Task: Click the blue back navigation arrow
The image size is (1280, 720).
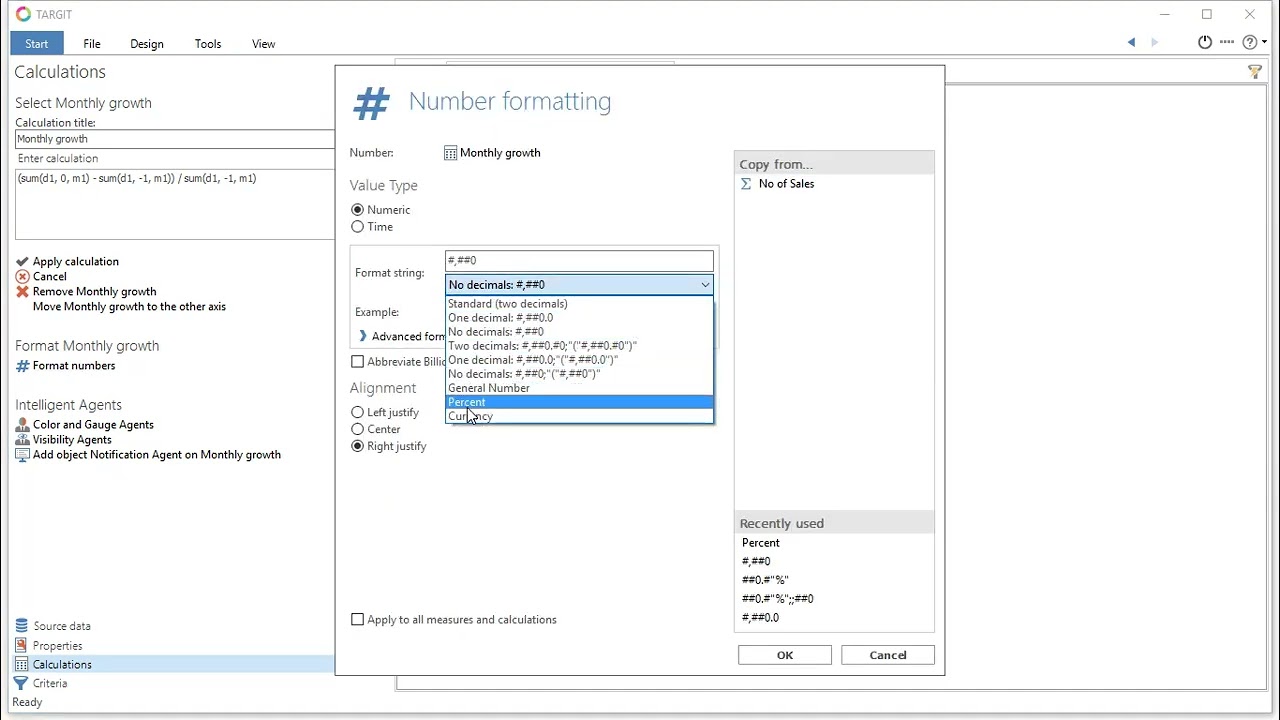Action: pyautogui.click(x=1131, y=42)
